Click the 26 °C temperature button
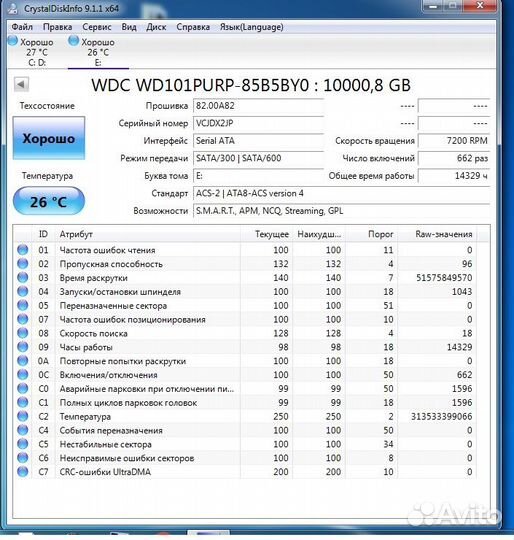The width and height of the screenshot is (514, 540). tap(49, 201)
